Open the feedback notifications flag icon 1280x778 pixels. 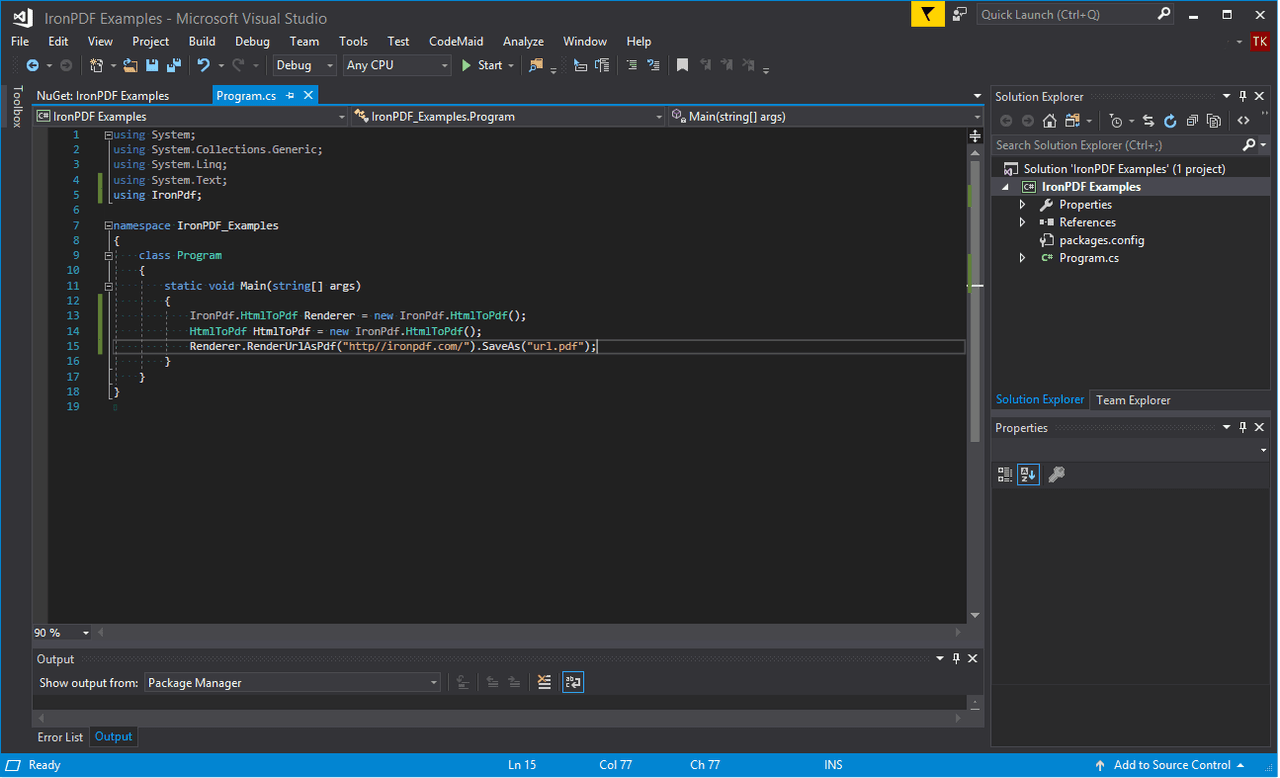point(928,14)
